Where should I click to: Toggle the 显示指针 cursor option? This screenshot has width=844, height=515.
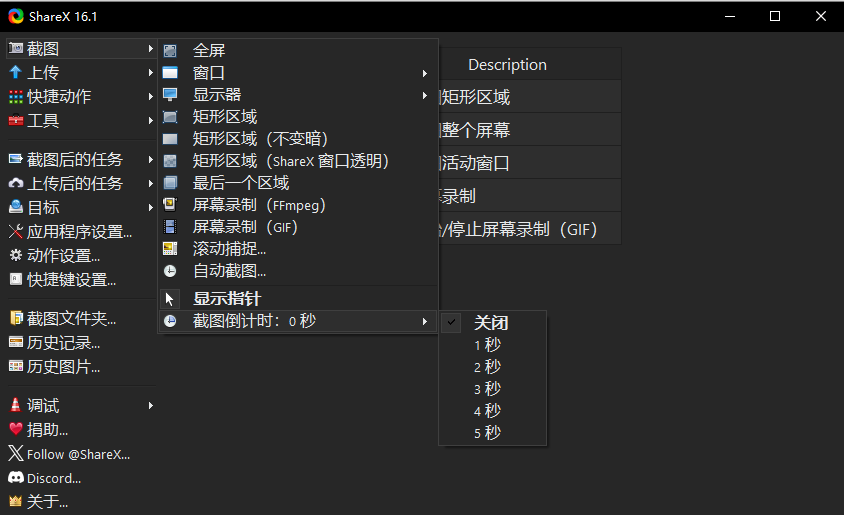[299, 299]
